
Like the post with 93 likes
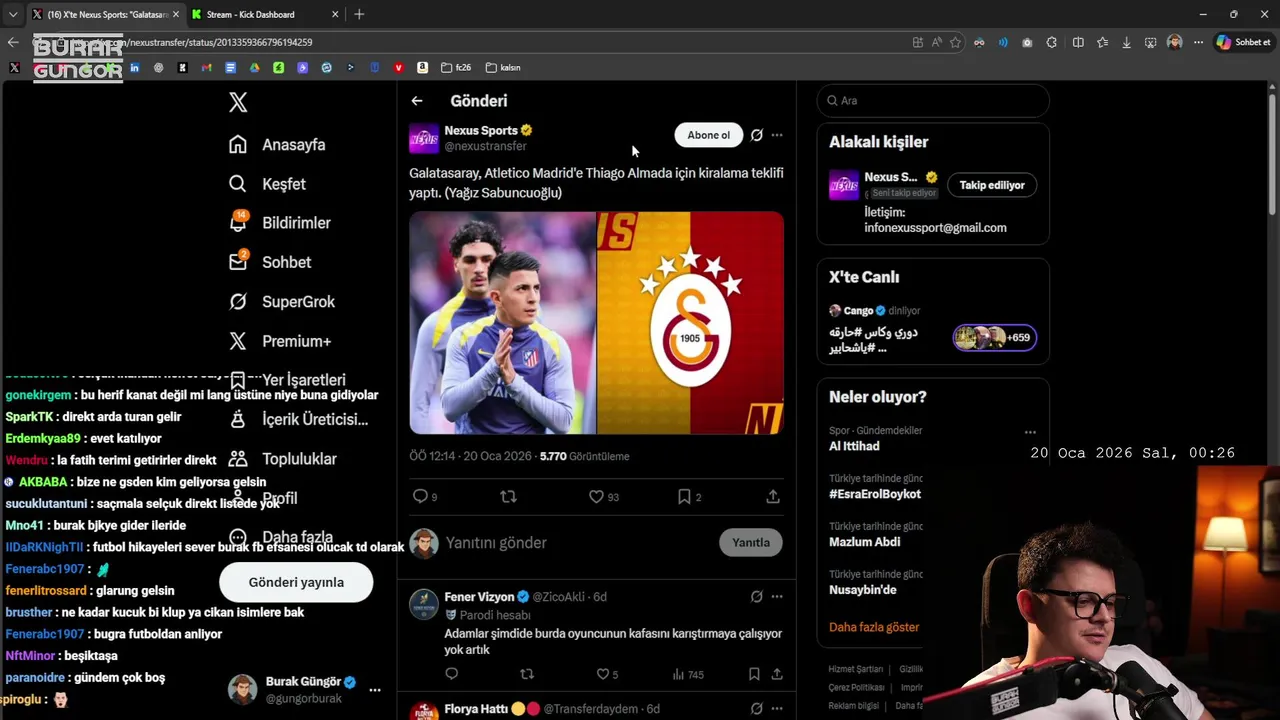596,496
